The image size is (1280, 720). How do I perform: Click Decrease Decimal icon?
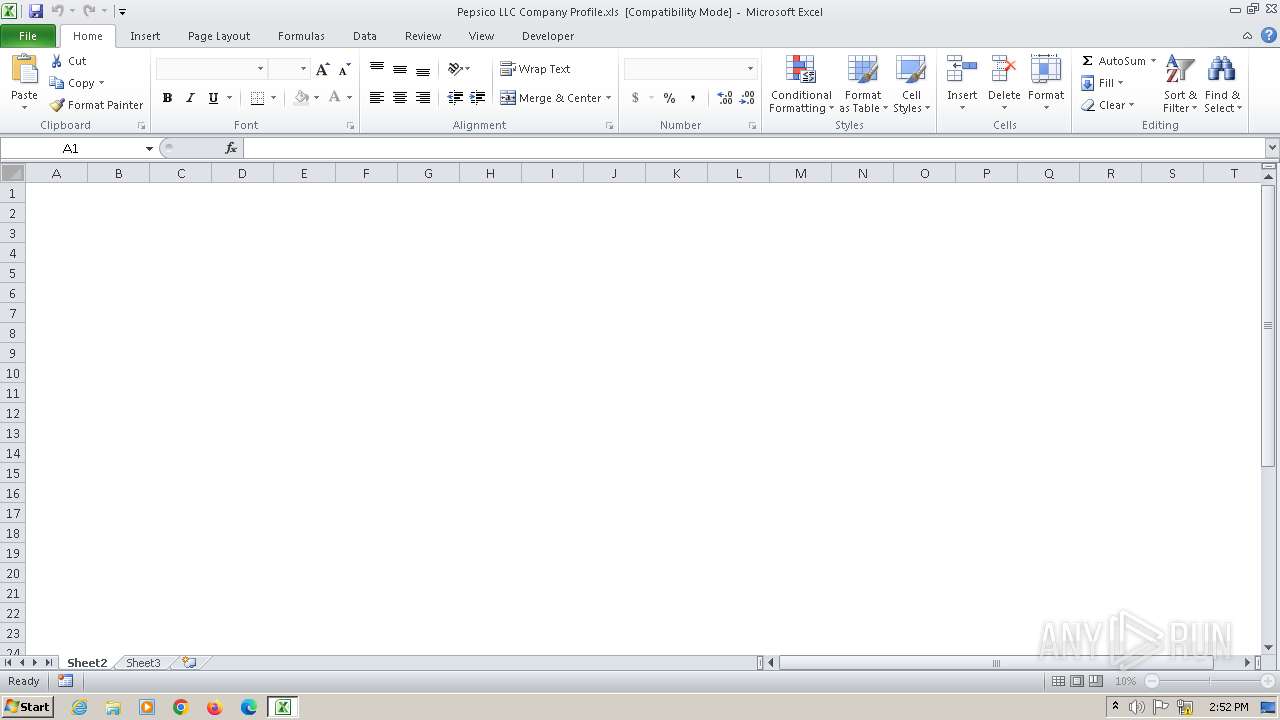748,98
